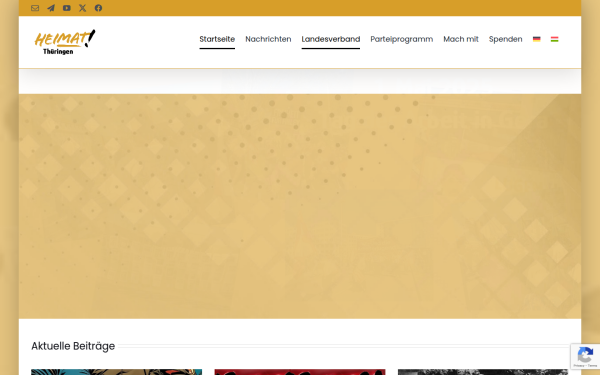
Task: Go to the Startseite menu item
Action: pyautogui.click(x=217, y=39)
